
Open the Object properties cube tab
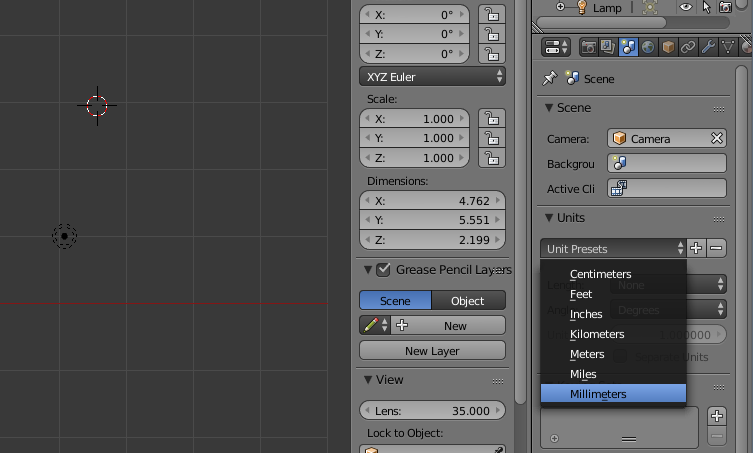click(x=668, y=47)
